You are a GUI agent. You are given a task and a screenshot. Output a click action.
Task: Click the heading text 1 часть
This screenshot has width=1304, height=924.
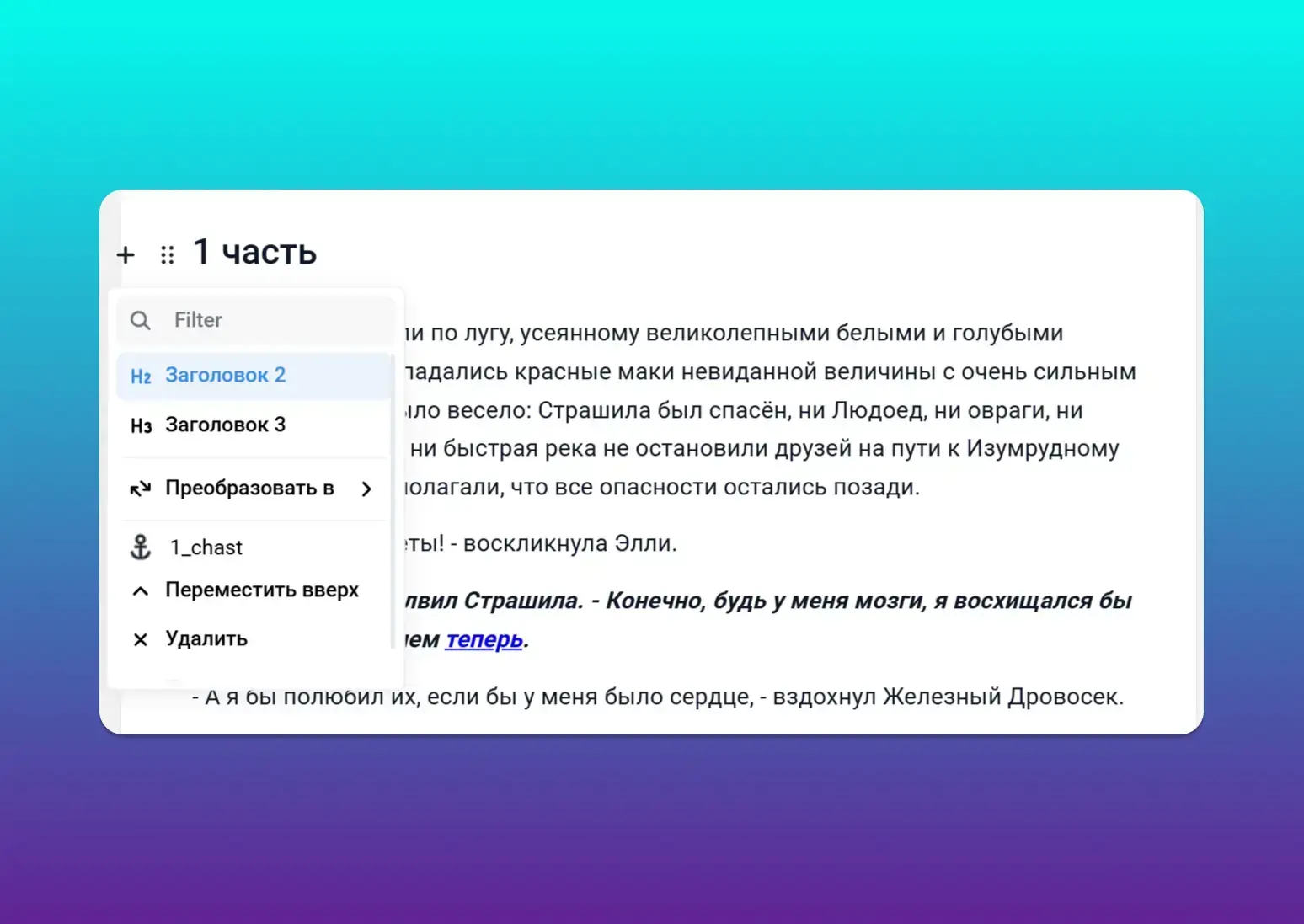coord(254,252)
